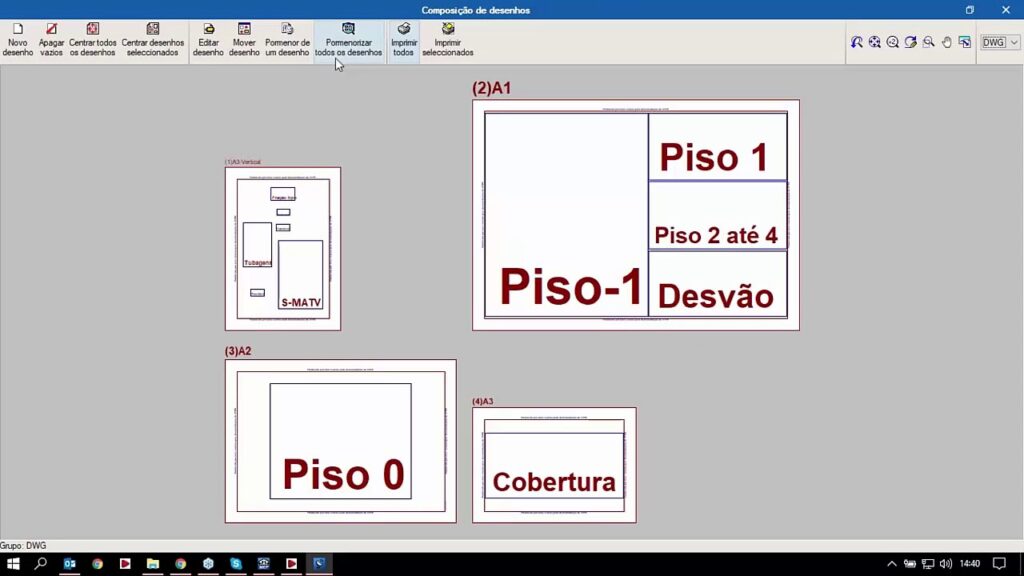1024x576 pixels.
Task: Select the (3)A2 Piso 0 sheet
Action: (340, 440)
